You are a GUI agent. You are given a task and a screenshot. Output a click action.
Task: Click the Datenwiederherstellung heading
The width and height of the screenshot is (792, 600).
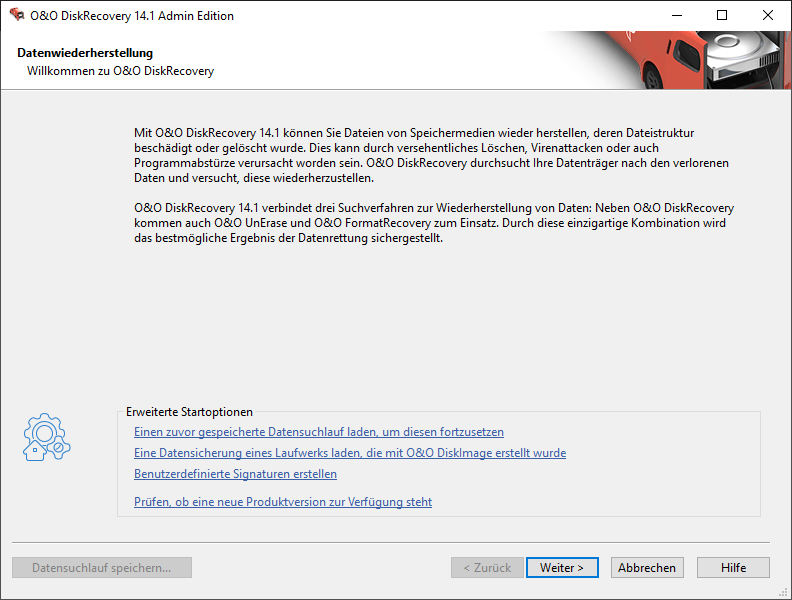point(85,53)
